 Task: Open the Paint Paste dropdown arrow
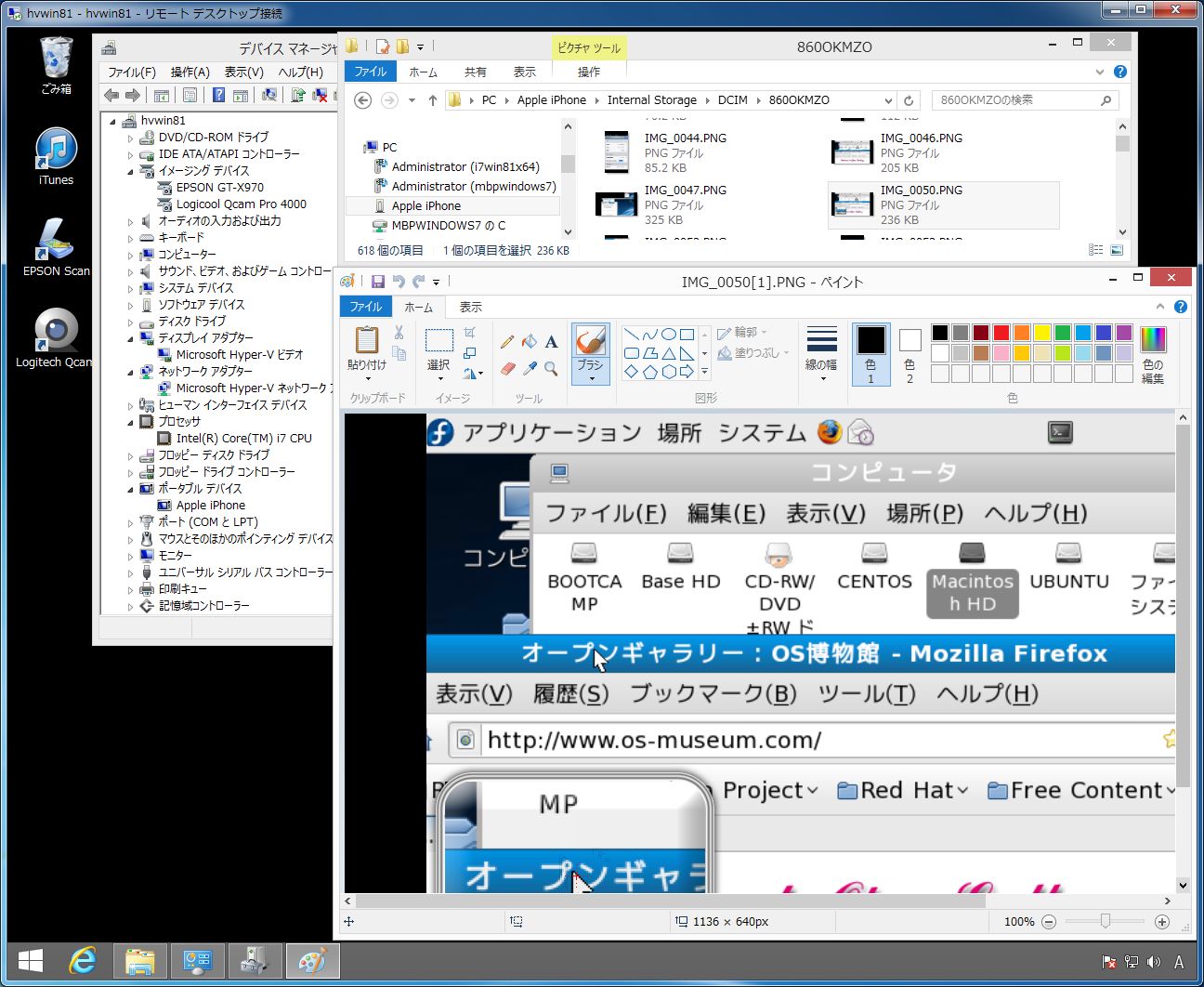coord(367,379)
